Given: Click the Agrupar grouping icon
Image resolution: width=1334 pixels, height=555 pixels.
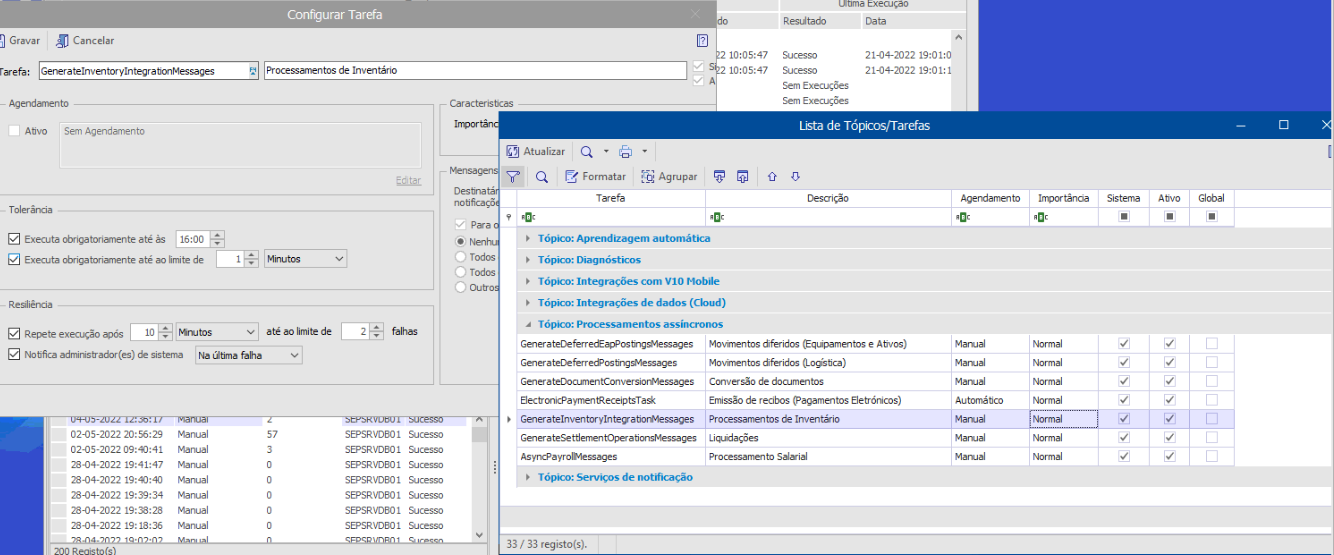Looking at the screenshot, I should [x=648, y=177].
